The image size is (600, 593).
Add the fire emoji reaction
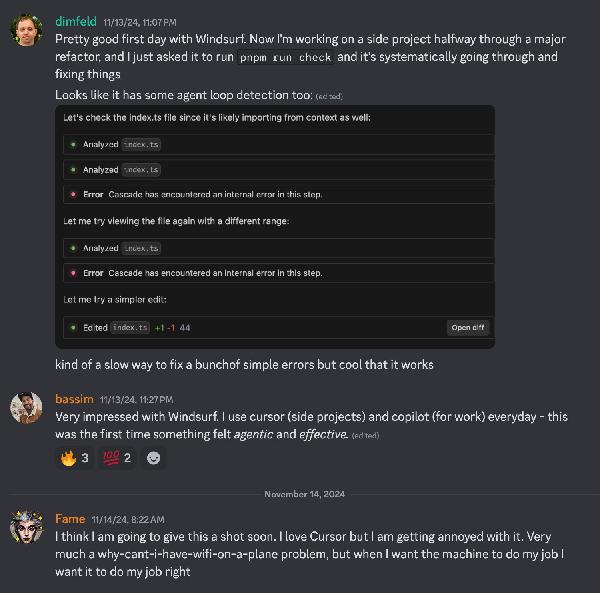click(x=74, y=458)
